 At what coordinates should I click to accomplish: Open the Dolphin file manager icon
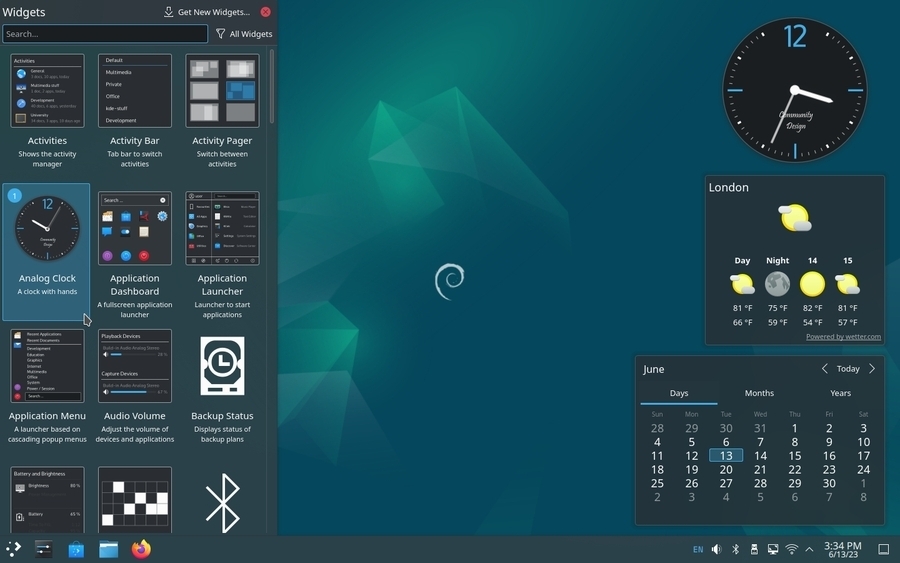[108, 549]
